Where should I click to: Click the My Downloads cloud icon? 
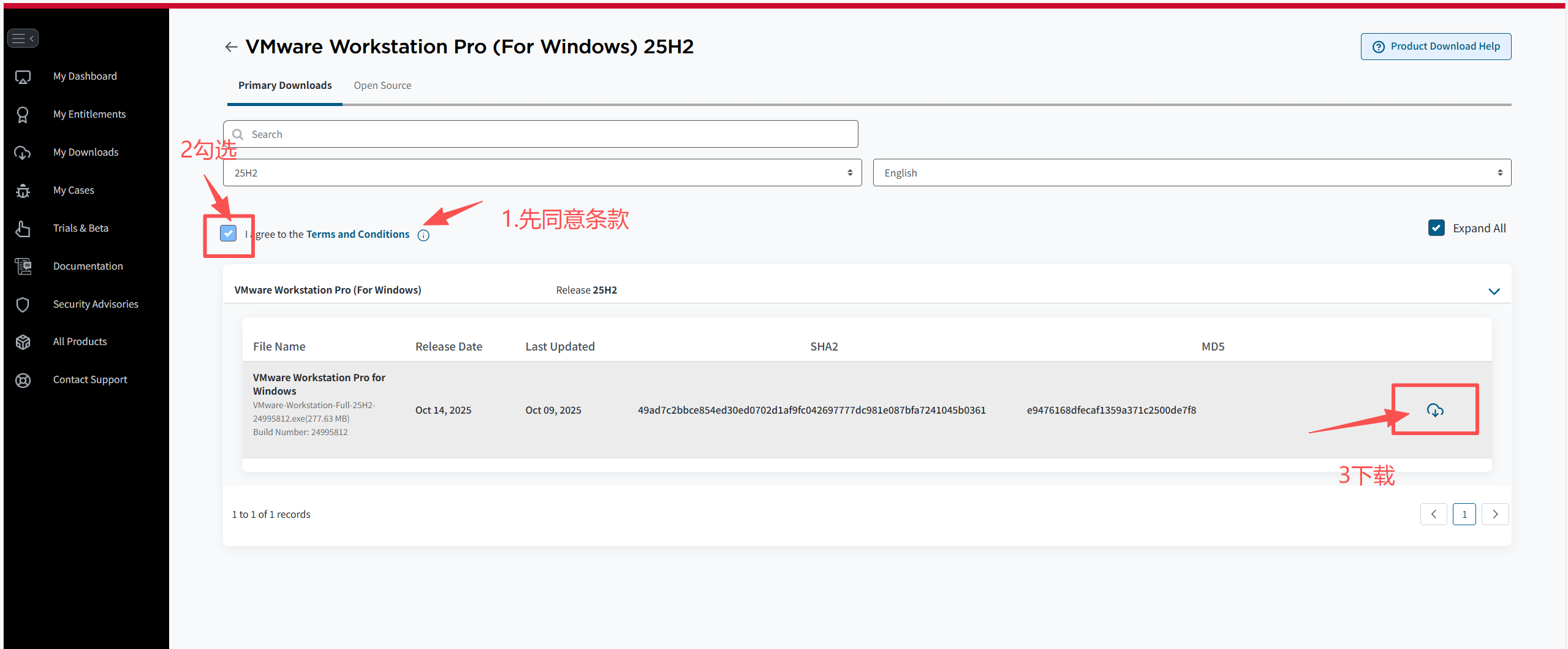click(x=23, y=153)
